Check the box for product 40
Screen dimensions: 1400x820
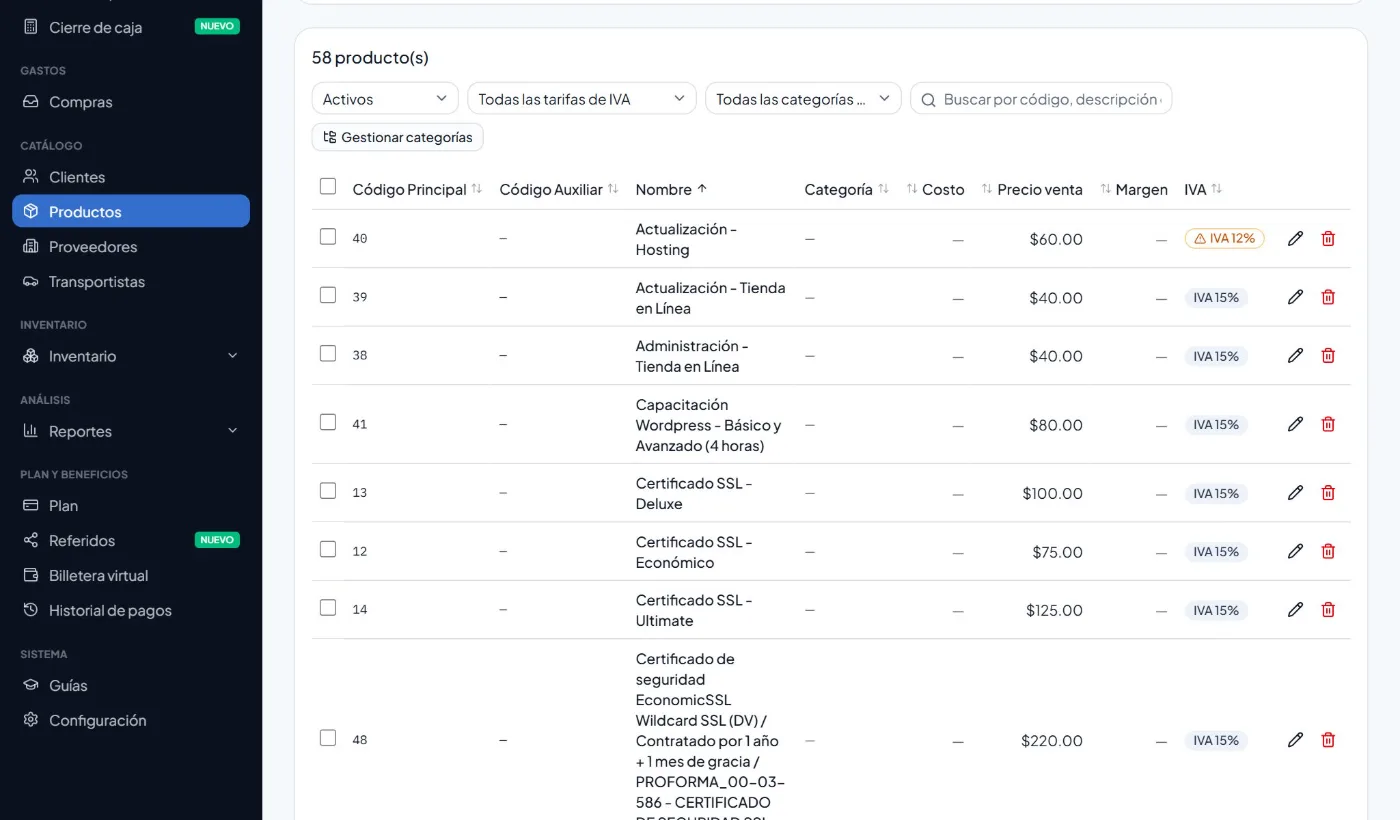(328, 237)
